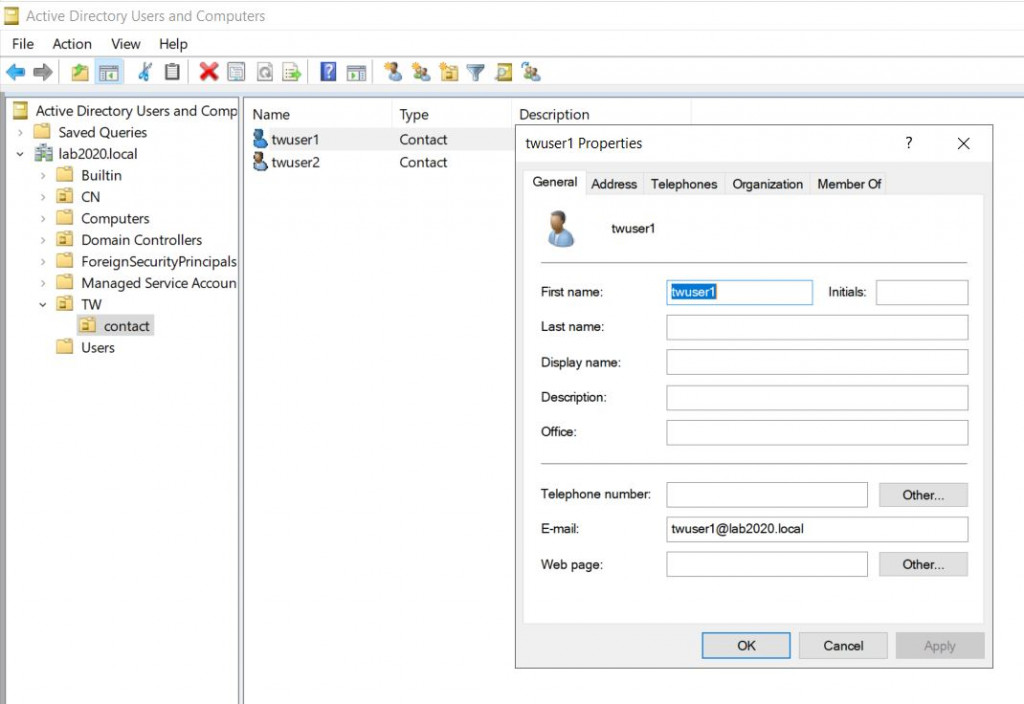
Task: Select the Users container in tree
Action: pyautogui.click(x=98, y=347)
